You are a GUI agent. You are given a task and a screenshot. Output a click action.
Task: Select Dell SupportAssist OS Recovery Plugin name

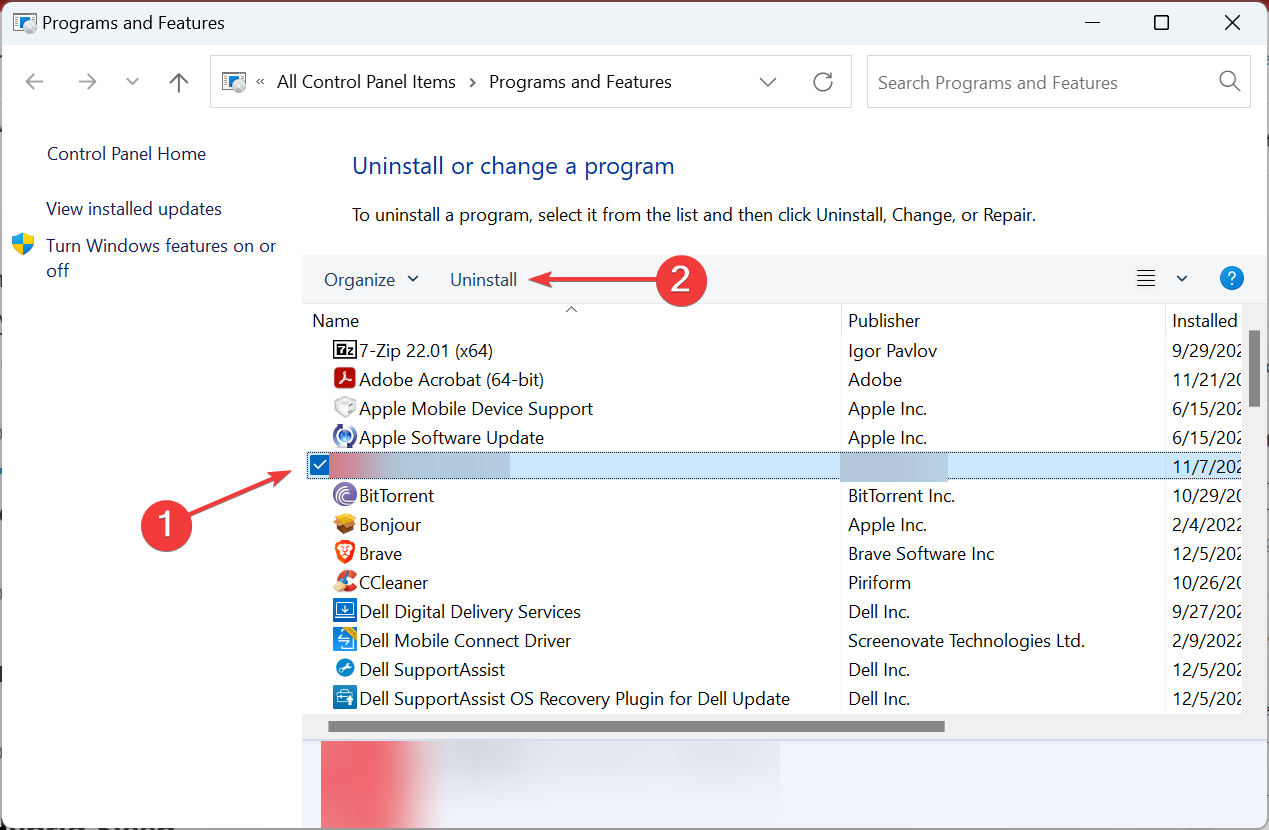(574, 698)
